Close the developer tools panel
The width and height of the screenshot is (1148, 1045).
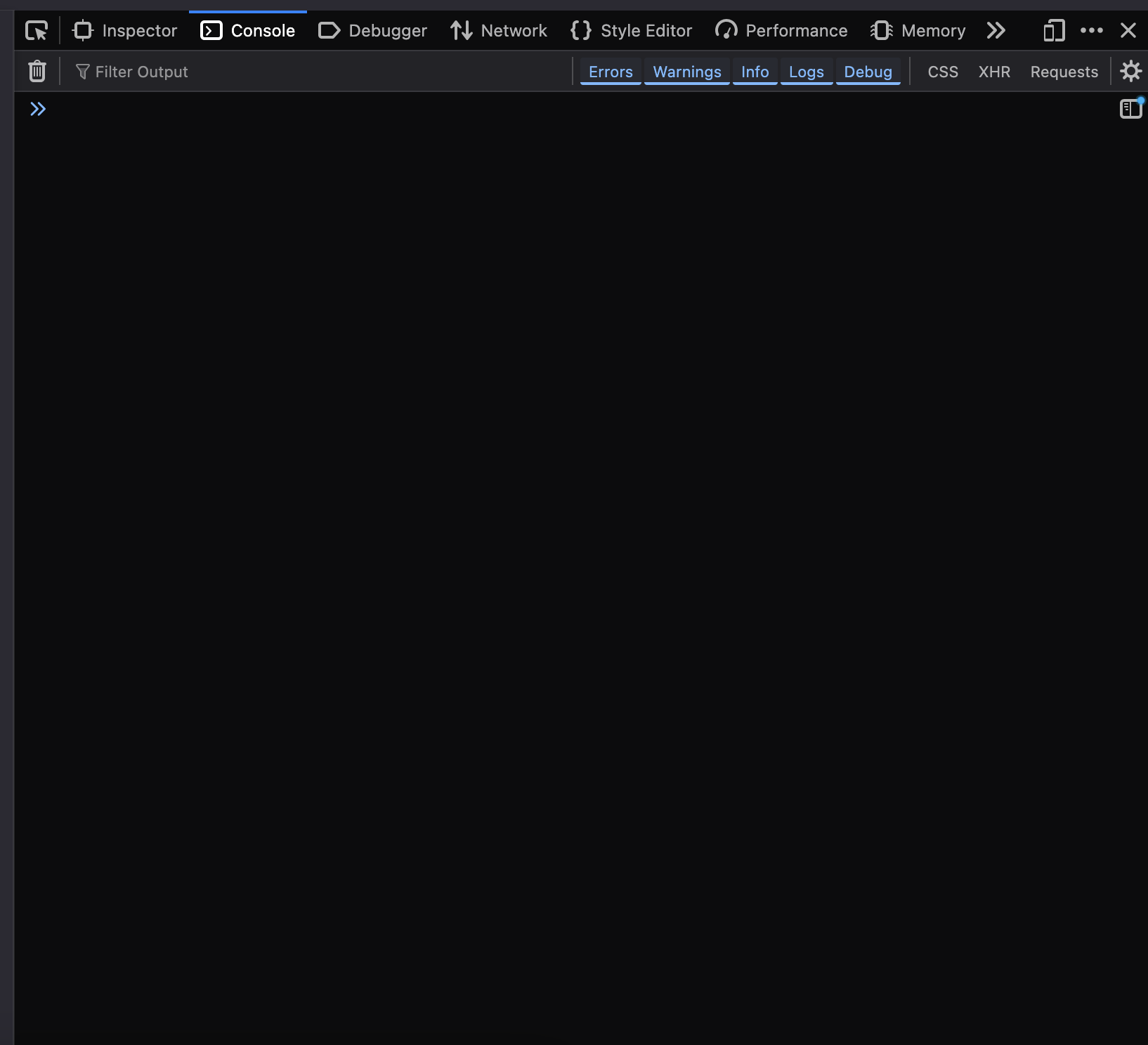(x=1128, y=31)
